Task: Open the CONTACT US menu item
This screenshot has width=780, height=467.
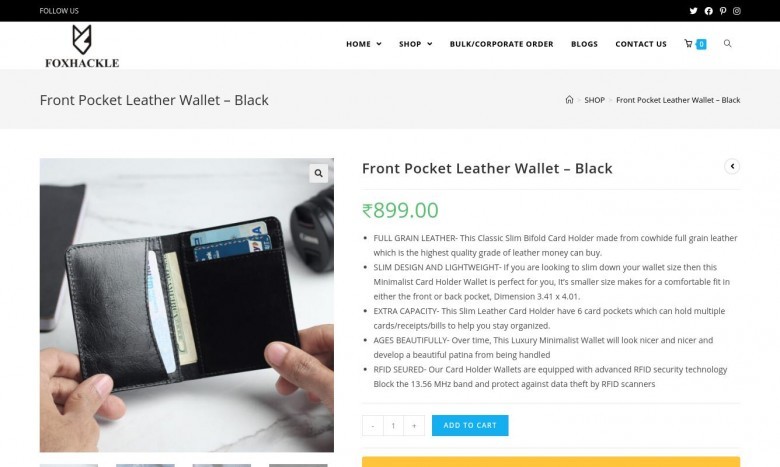Action: 641,44
